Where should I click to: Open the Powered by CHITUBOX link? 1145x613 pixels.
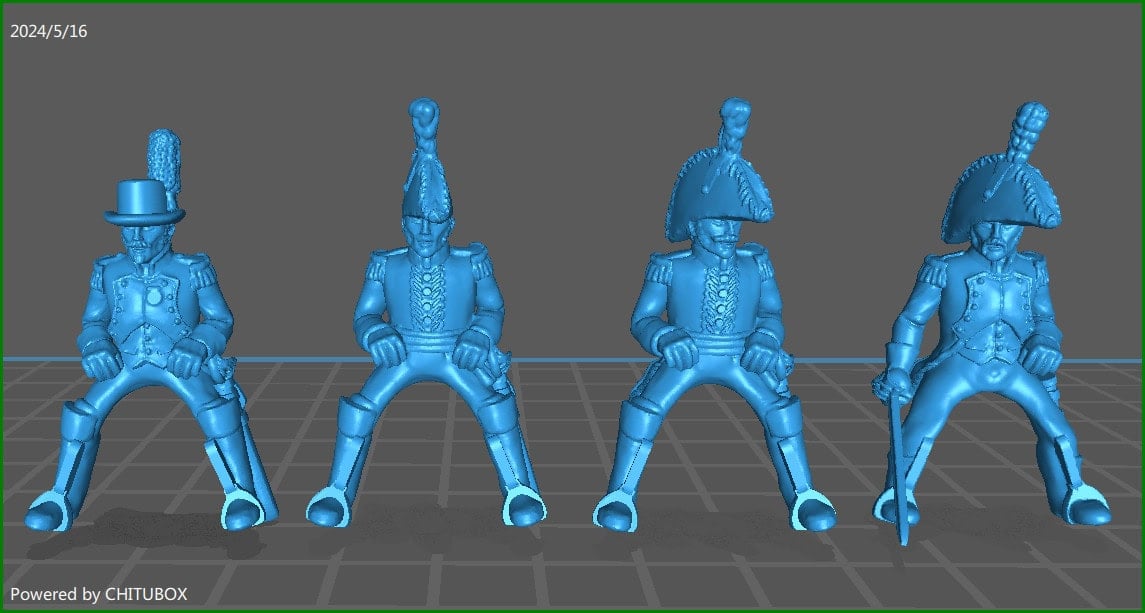(100, 593)
